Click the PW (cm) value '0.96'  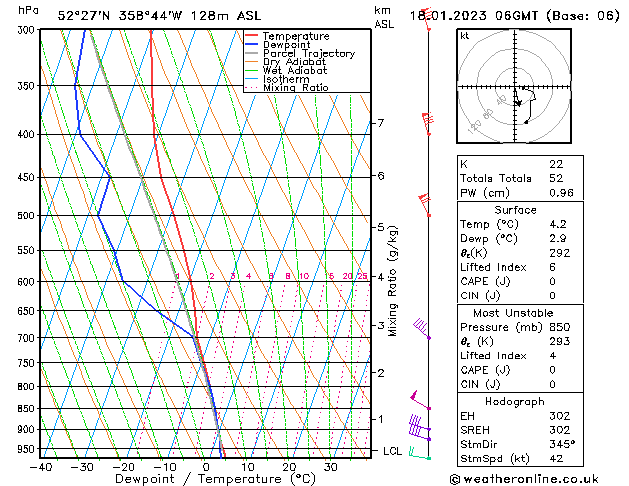coord(561,193)
